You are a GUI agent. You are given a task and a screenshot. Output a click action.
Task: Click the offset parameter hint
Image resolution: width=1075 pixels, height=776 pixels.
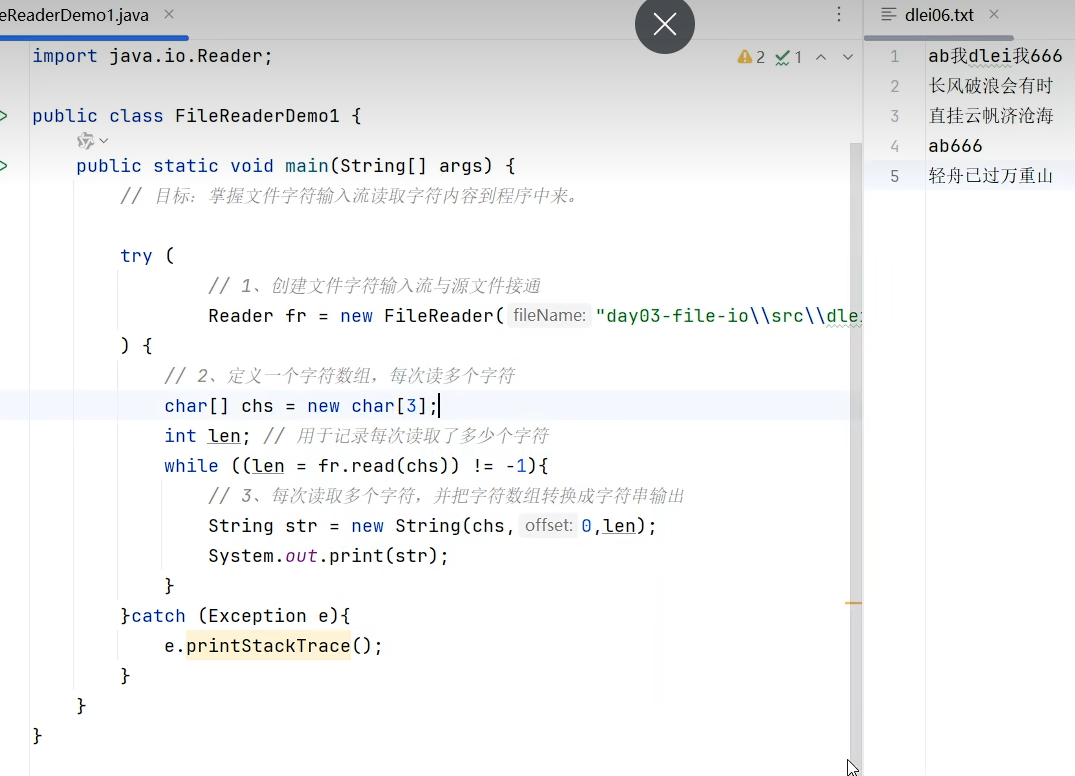click(548, 526)
